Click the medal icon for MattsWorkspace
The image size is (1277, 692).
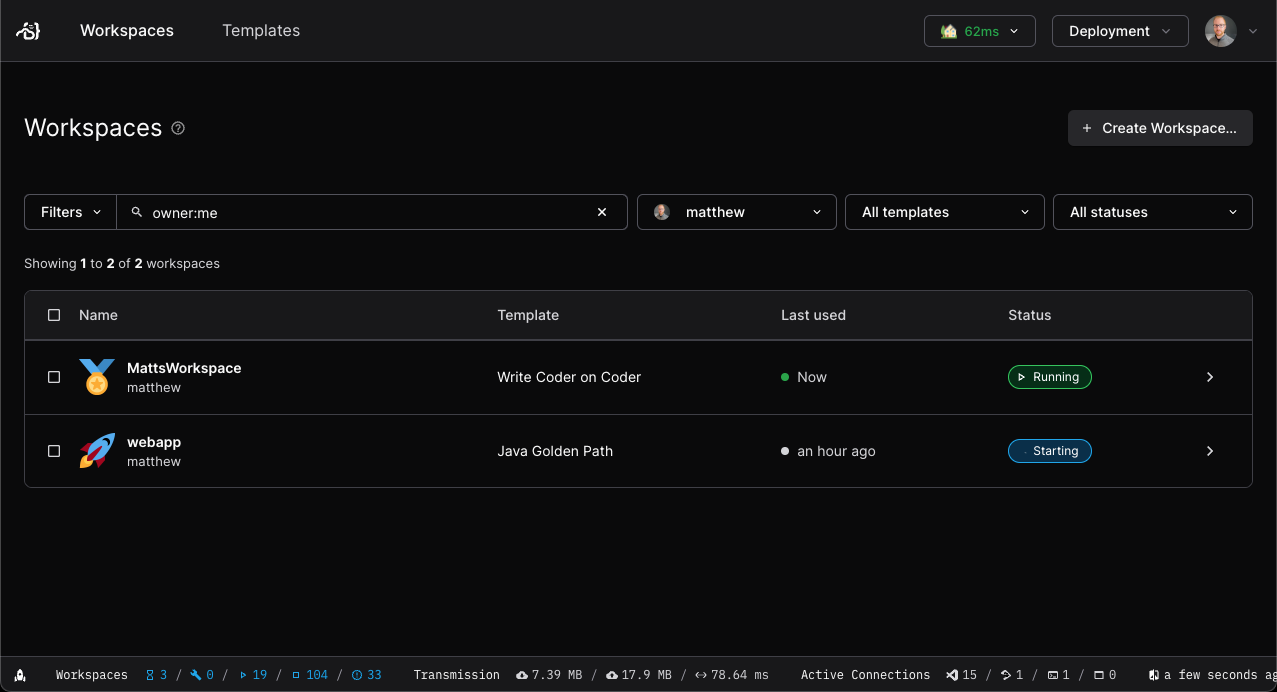[96, 377]
